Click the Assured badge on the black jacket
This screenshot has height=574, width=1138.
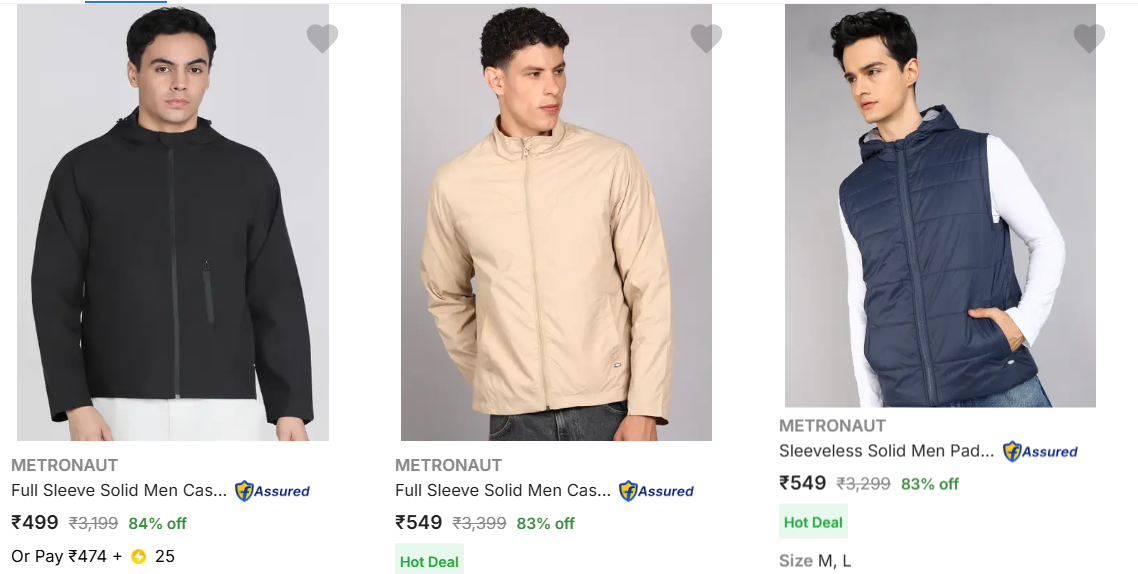(272, 491)
